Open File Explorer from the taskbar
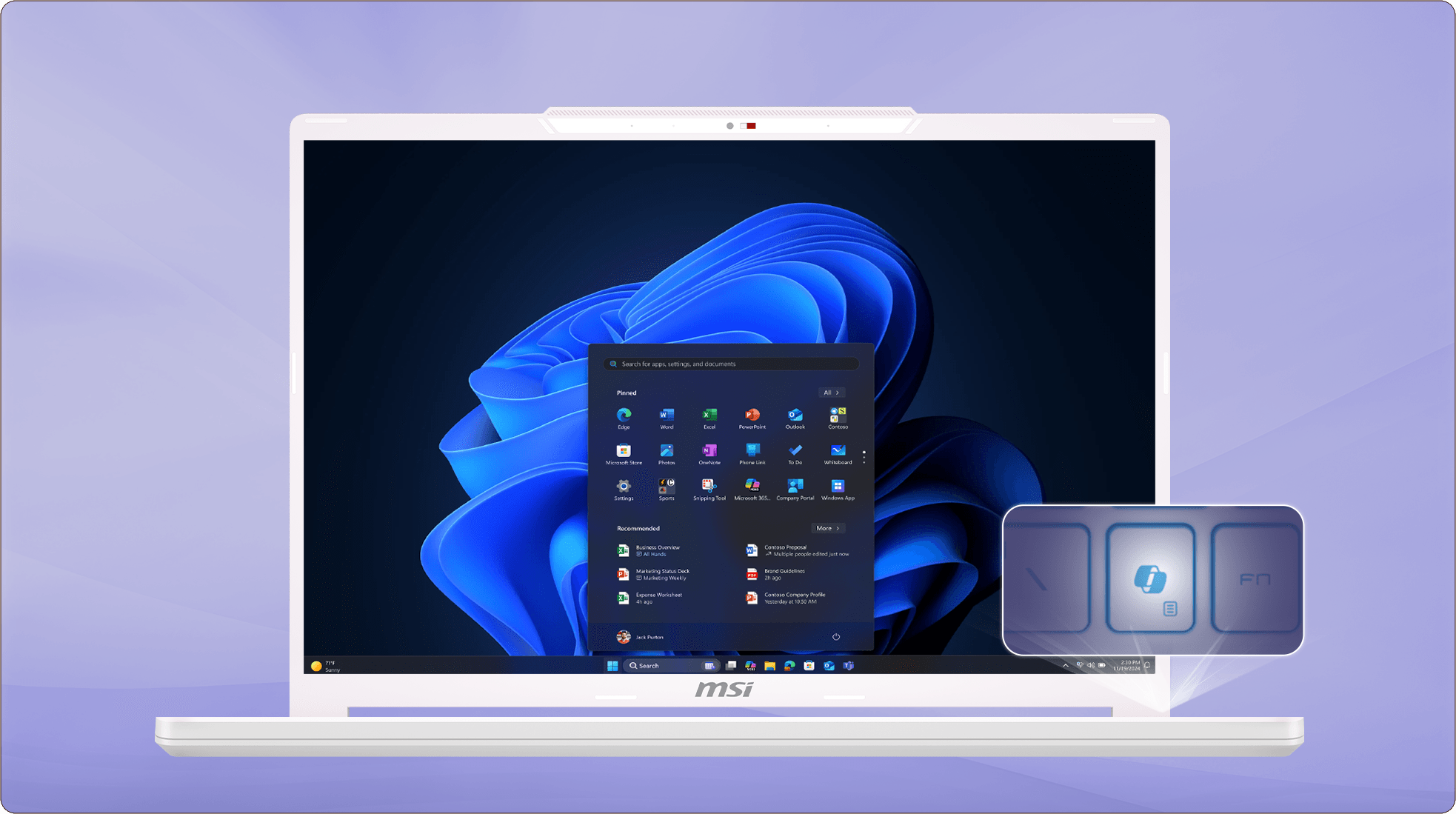 770,666
